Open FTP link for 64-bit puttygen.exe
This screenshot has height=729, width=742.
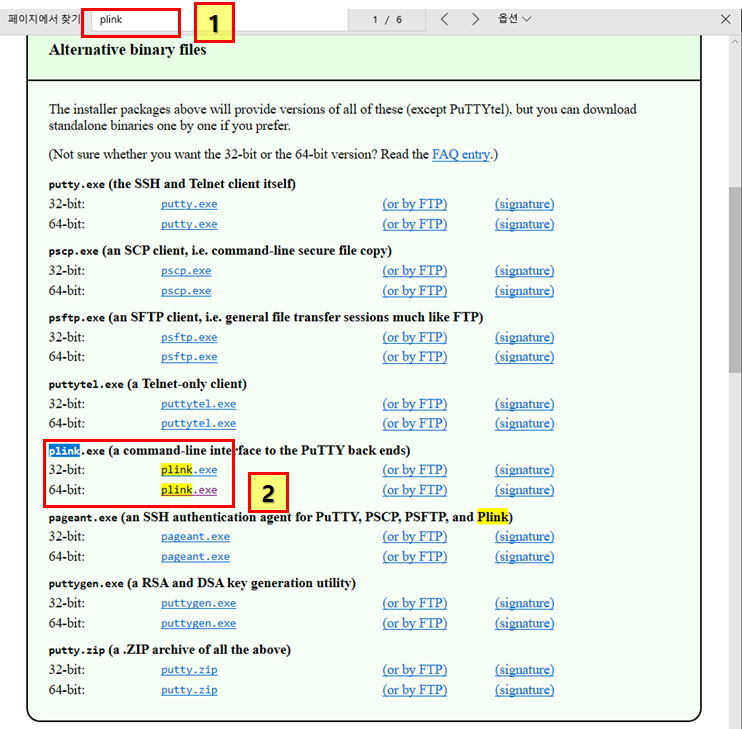point(415,624)
